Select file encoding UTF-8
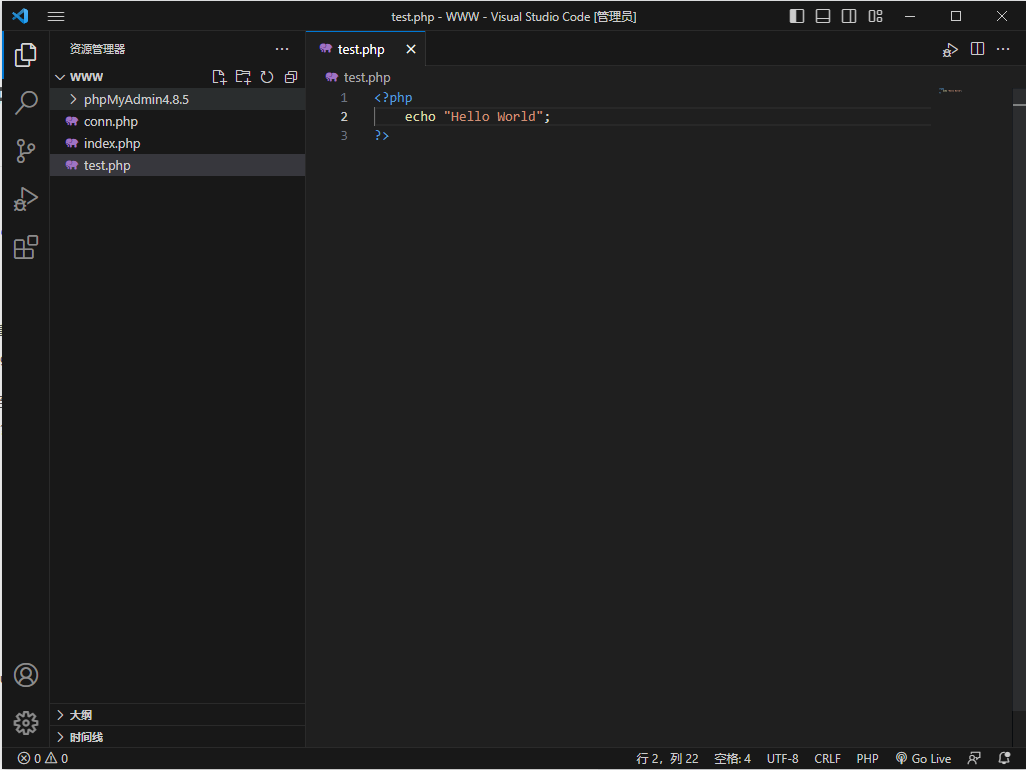Image resolution: width=1026 pixels, height=770 pixels. 783,758
